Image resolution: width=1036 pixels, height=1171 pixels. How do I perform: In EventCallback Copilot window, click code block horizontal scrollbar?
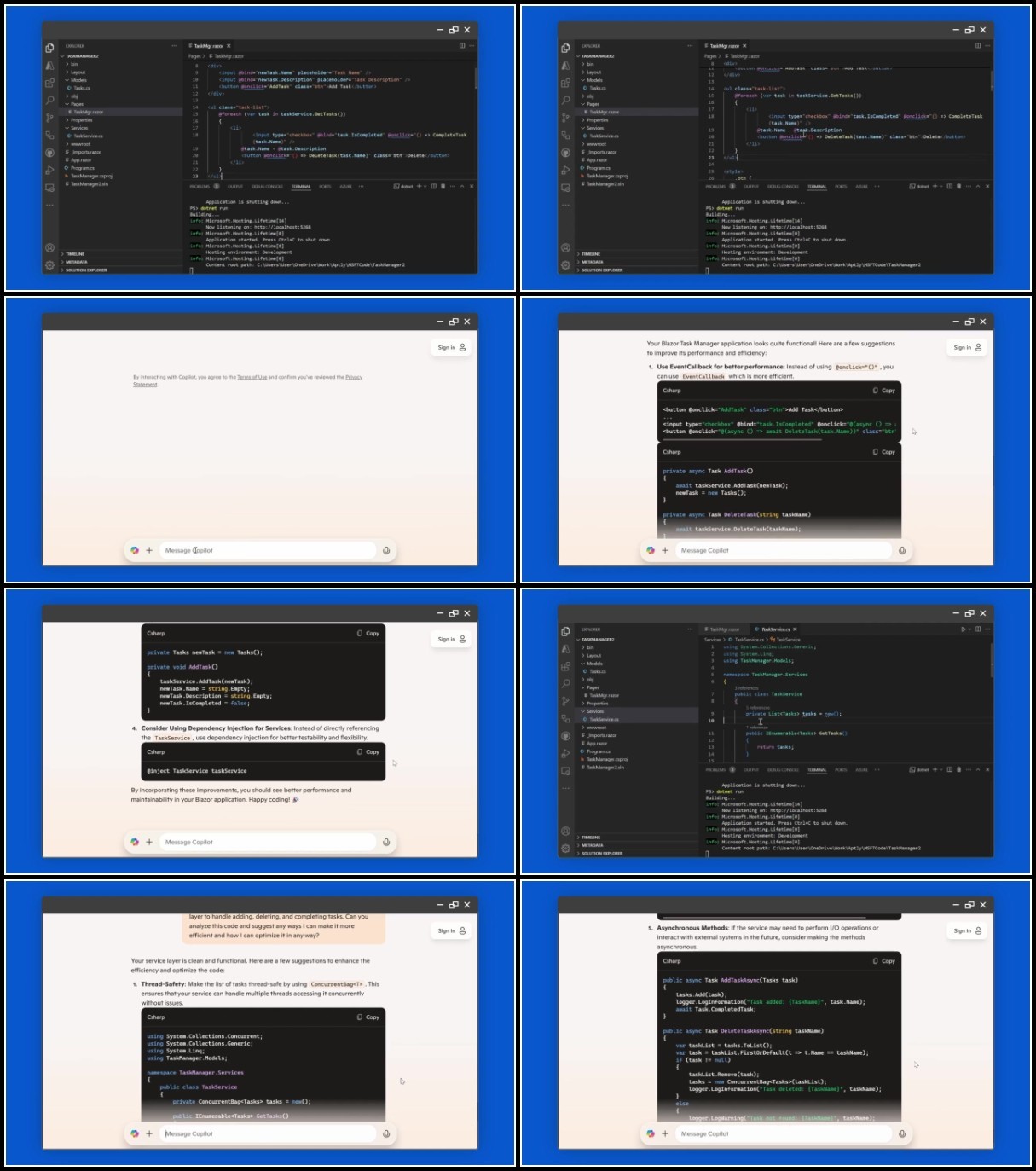point(743,439)
